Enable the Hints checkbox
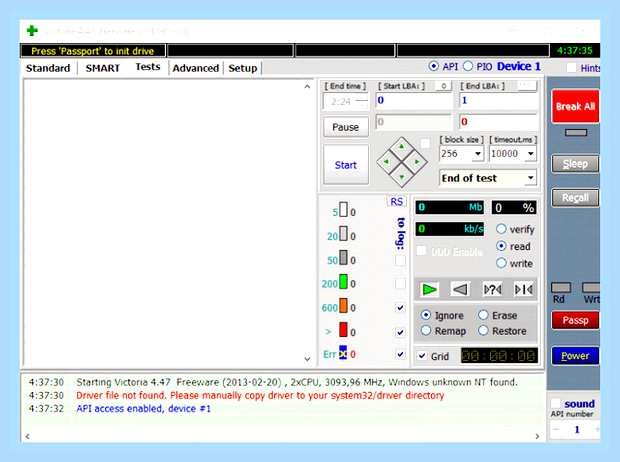Screen dimensions: 620x462 (571, 68)
